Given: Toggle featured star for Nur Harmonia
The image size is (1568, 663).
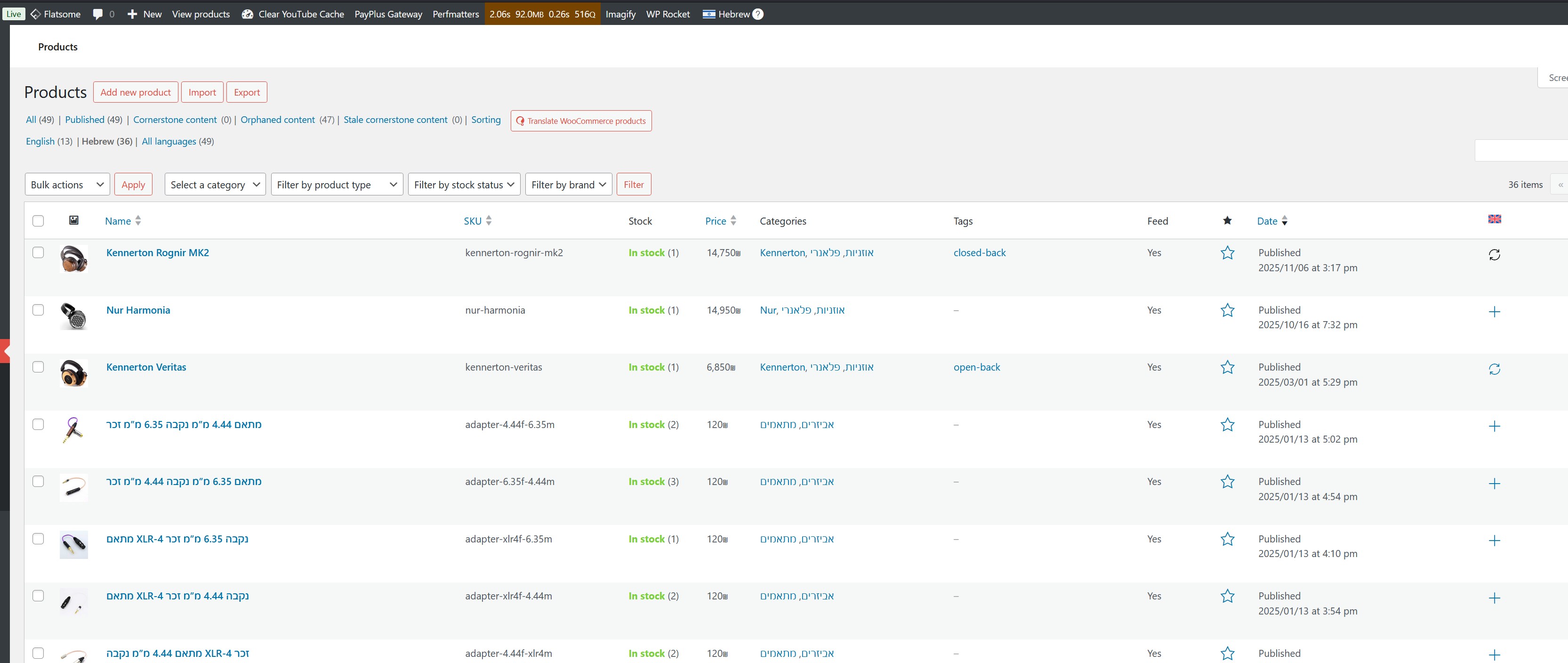Looking at the screenshot, I should pos(1227,310).
